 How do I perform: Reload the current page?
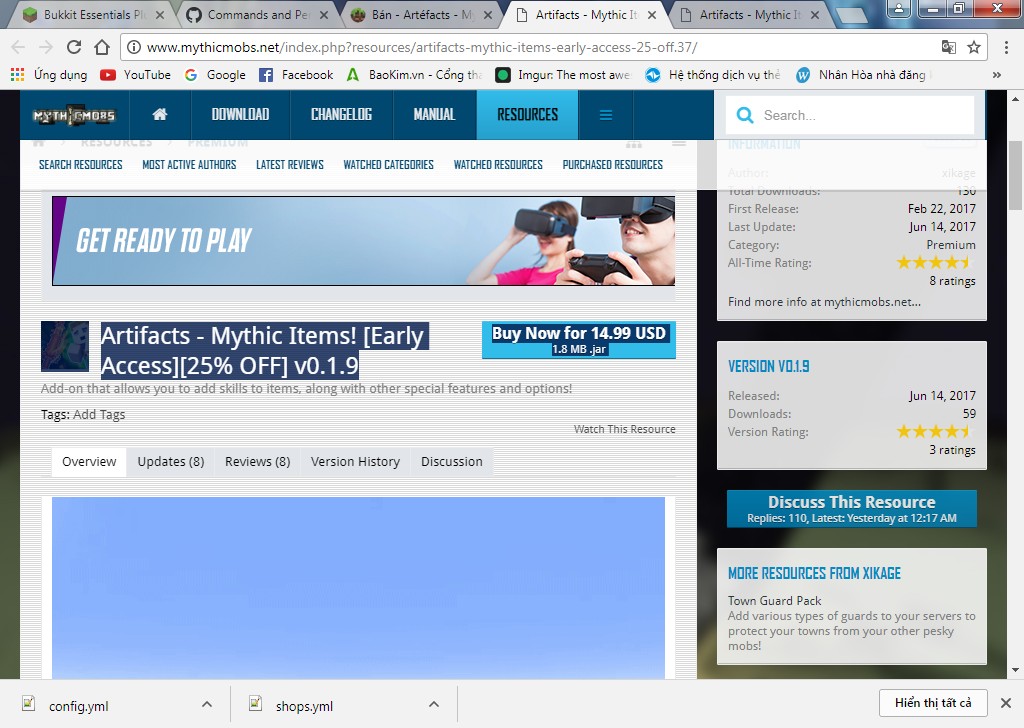point(74,47)
